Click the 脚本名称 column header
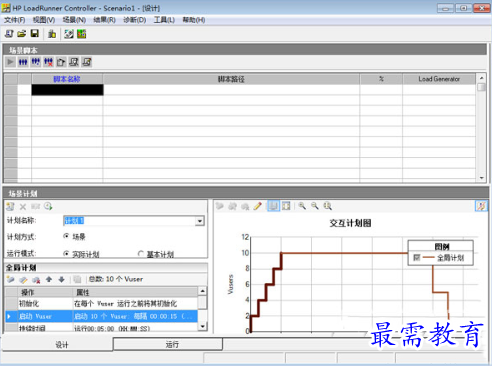The image size is (492, 366). [67, 79]
